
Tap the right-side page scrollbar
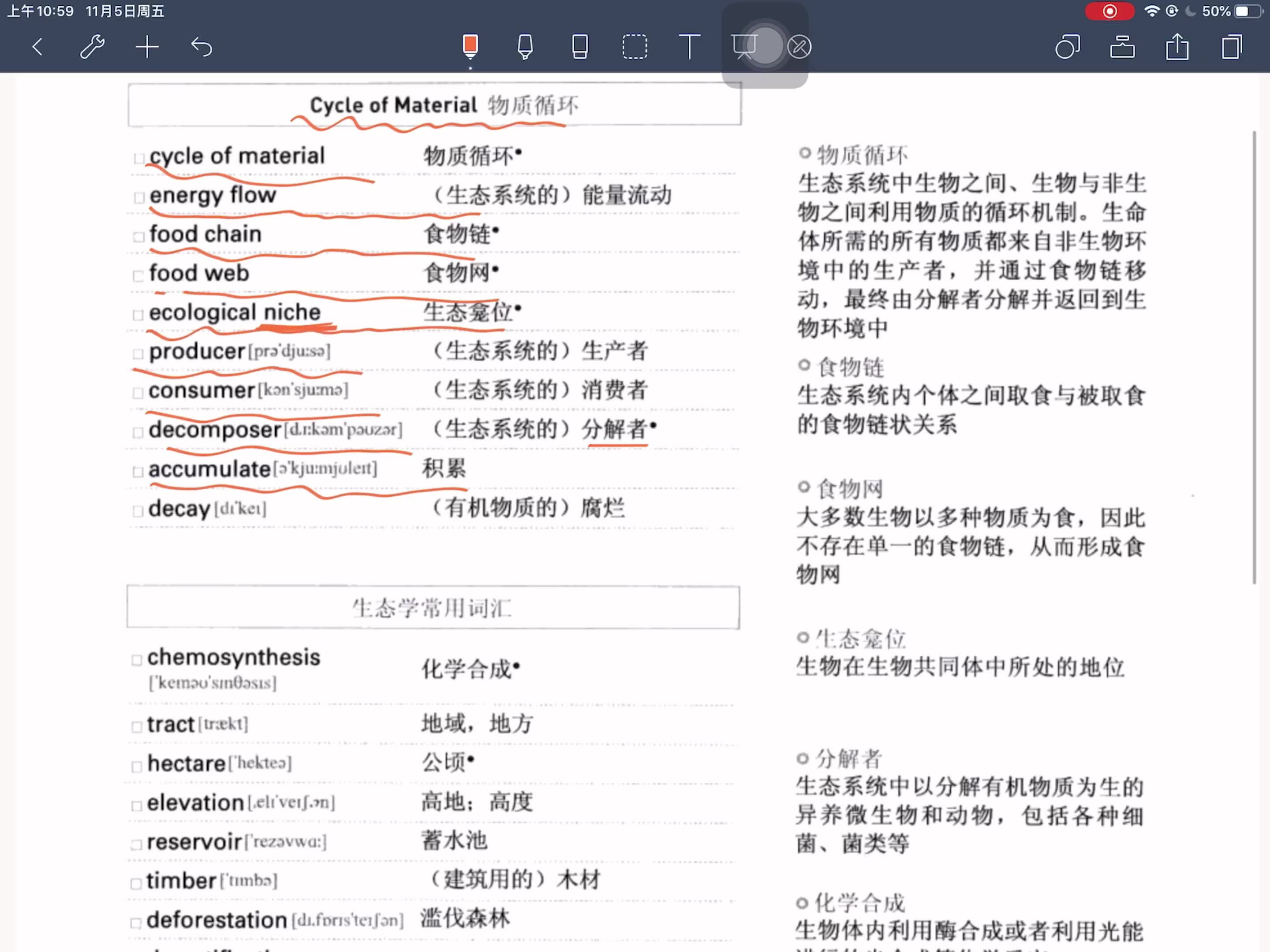point(1254,357)
